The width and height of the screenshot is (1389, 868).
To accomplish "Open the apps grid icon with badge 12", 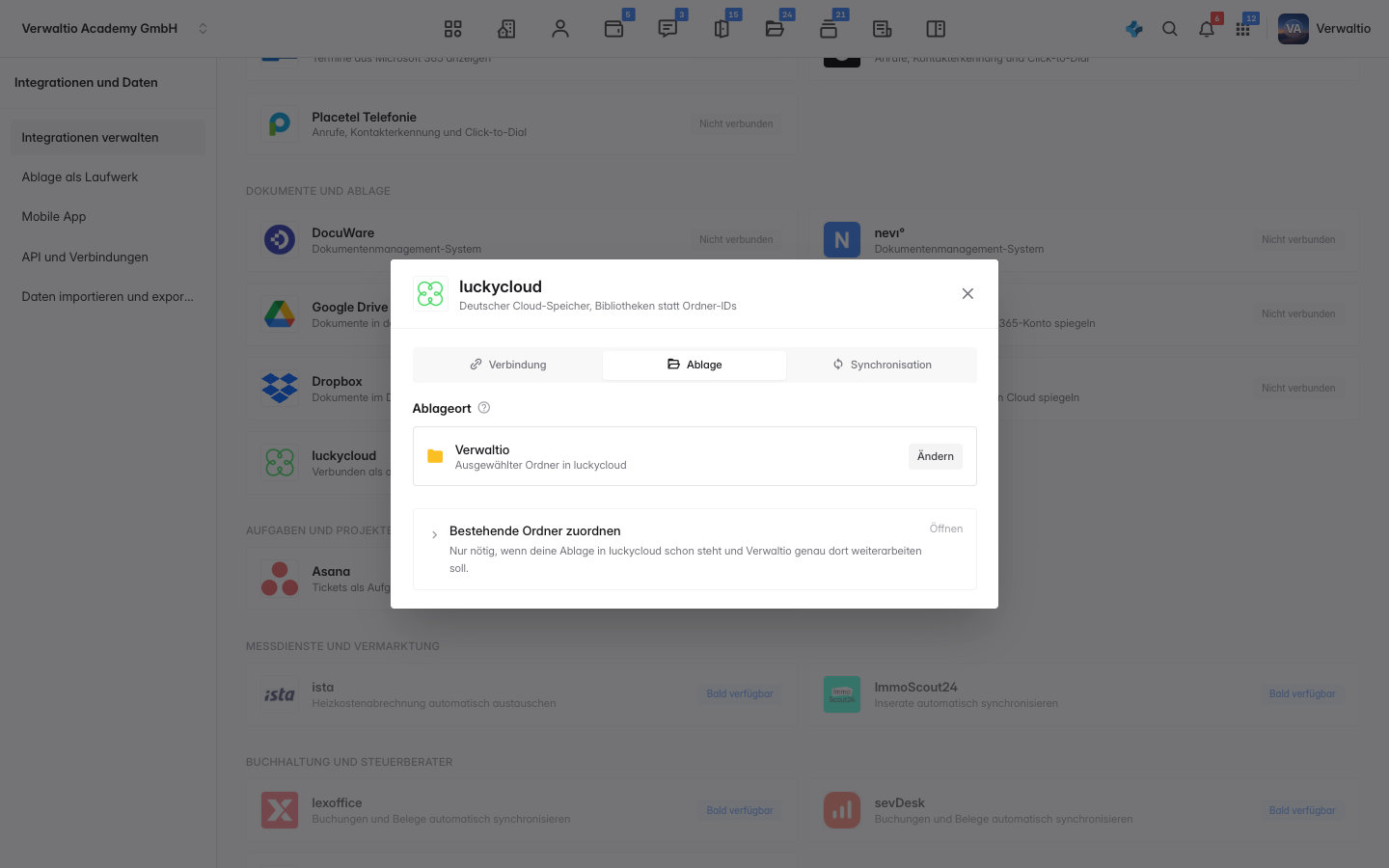I will tap(1243, 29).
